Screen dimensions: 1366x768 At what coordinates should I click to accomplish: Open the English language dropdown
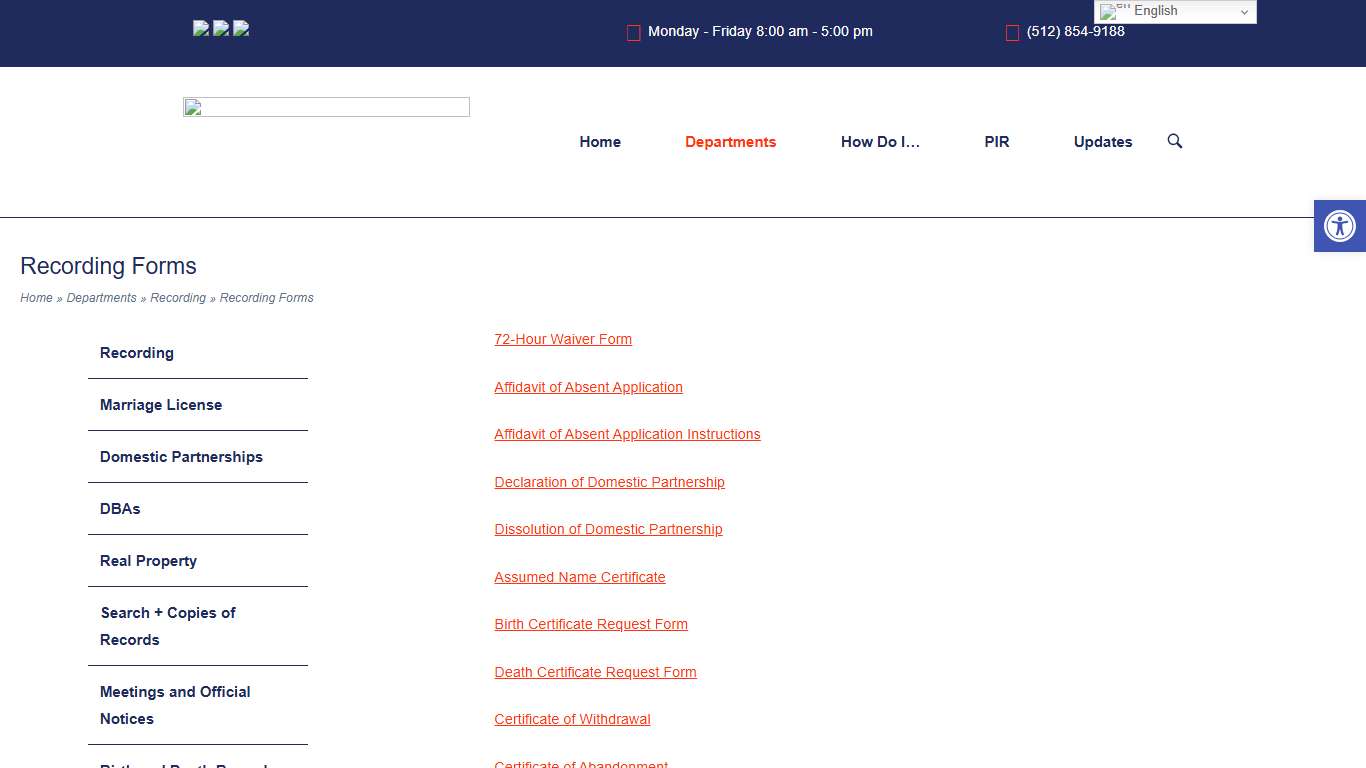(x=1175, y=11)
